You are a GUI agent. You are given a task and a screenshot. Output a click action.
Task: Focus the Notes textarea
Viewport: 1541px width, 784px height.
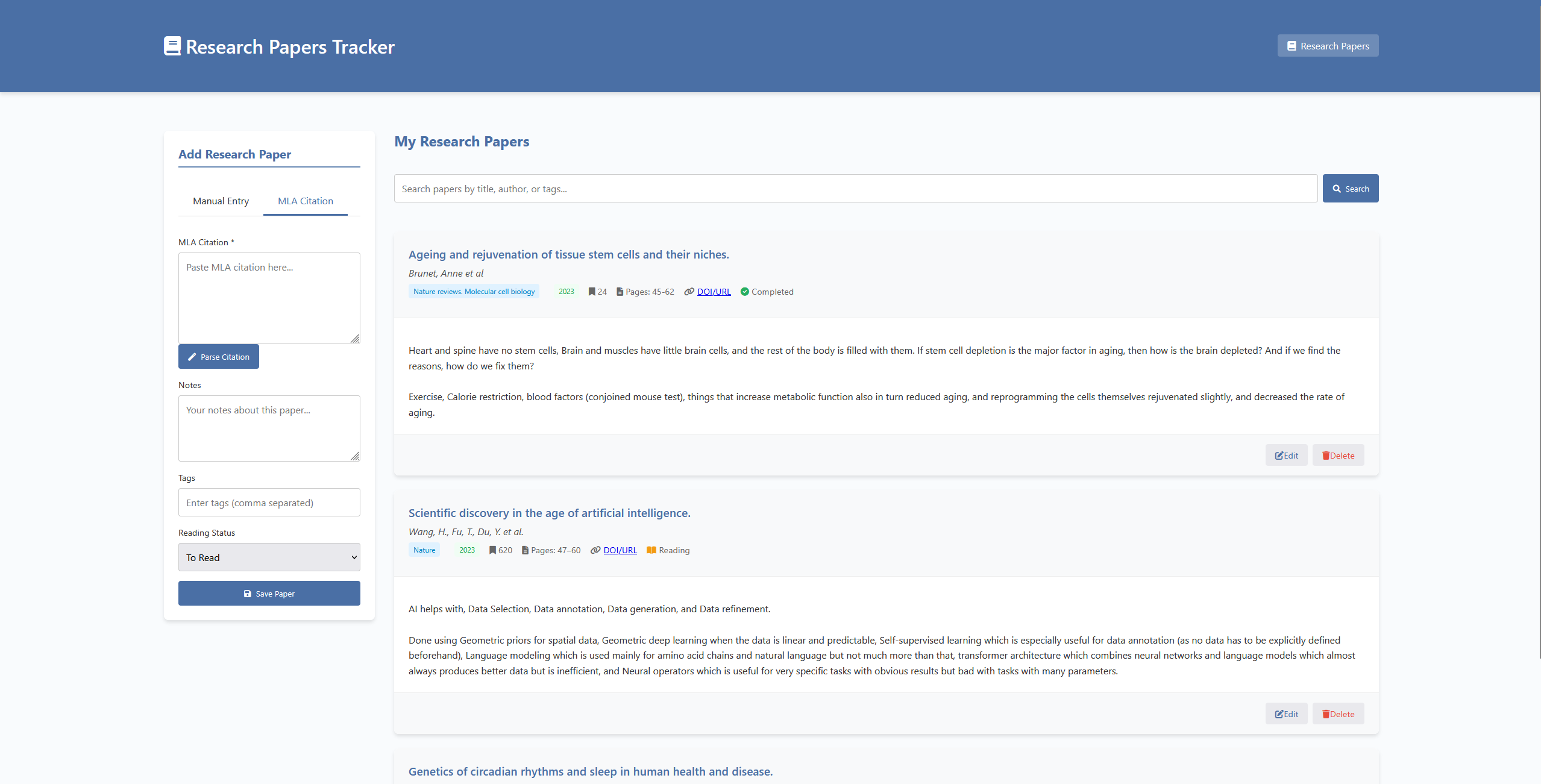(269, 428)
